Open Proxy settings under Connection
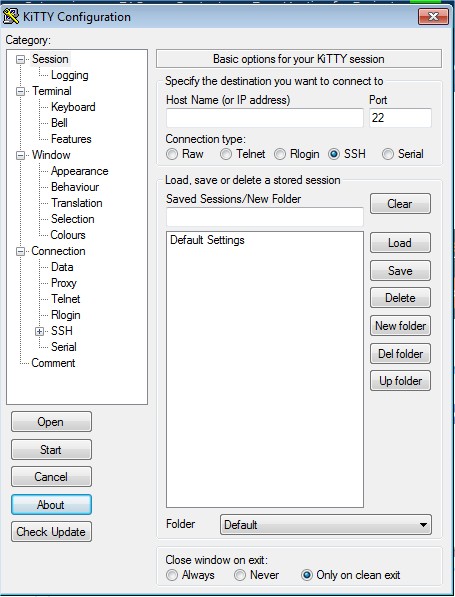 click(x=64, y=283)
